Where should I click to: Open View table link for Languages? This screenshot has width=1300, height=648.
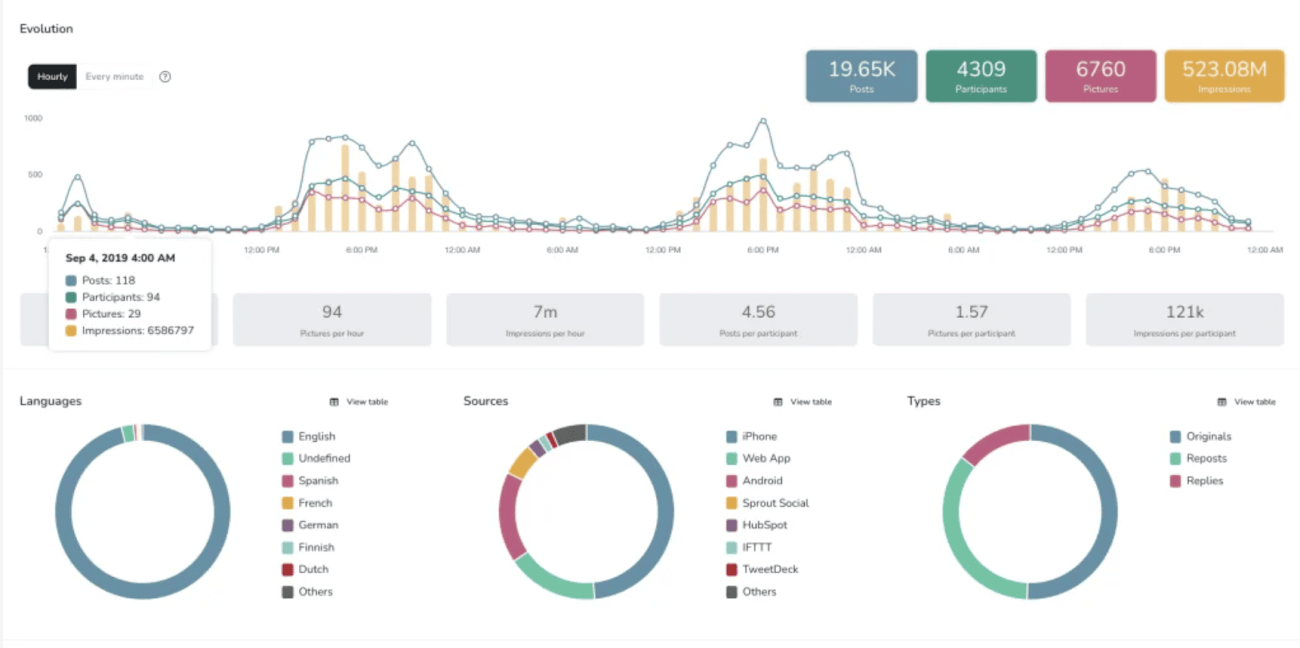click(x=367, y=402)
